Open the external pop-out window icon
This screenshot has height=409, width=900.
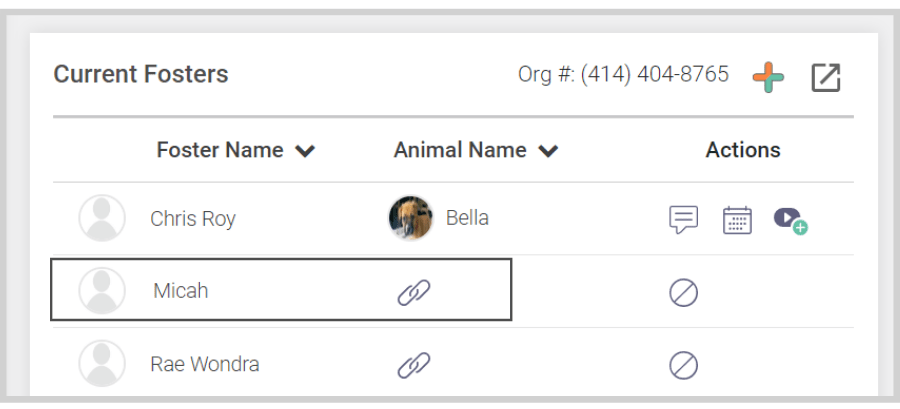point(826,77)
